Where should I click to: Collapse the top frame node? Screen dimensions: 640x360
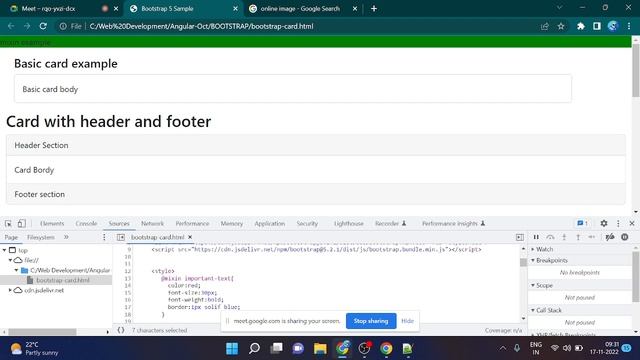tap(4, 250)
